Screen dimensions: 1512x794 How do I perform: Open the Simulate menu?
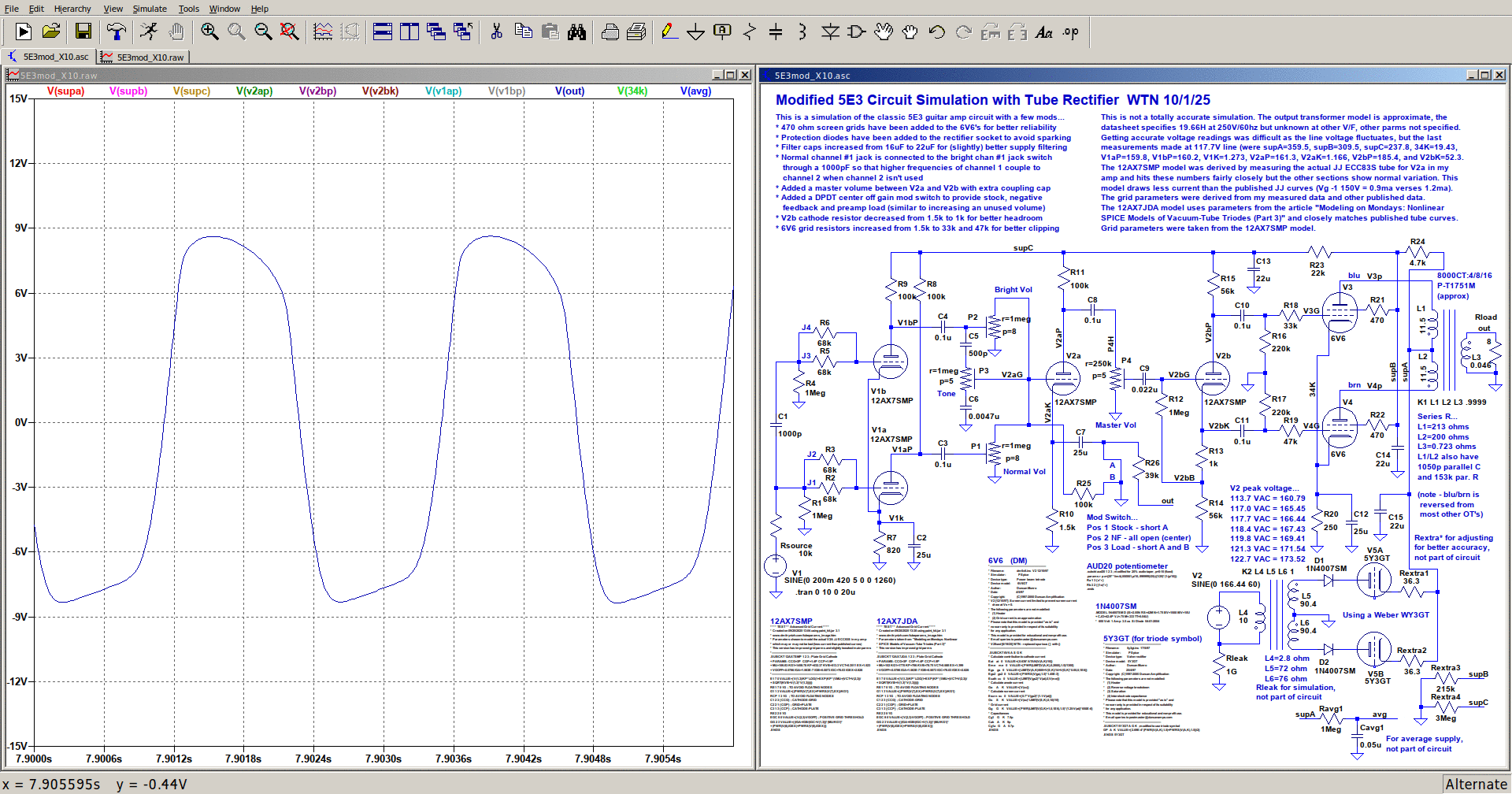150,9
